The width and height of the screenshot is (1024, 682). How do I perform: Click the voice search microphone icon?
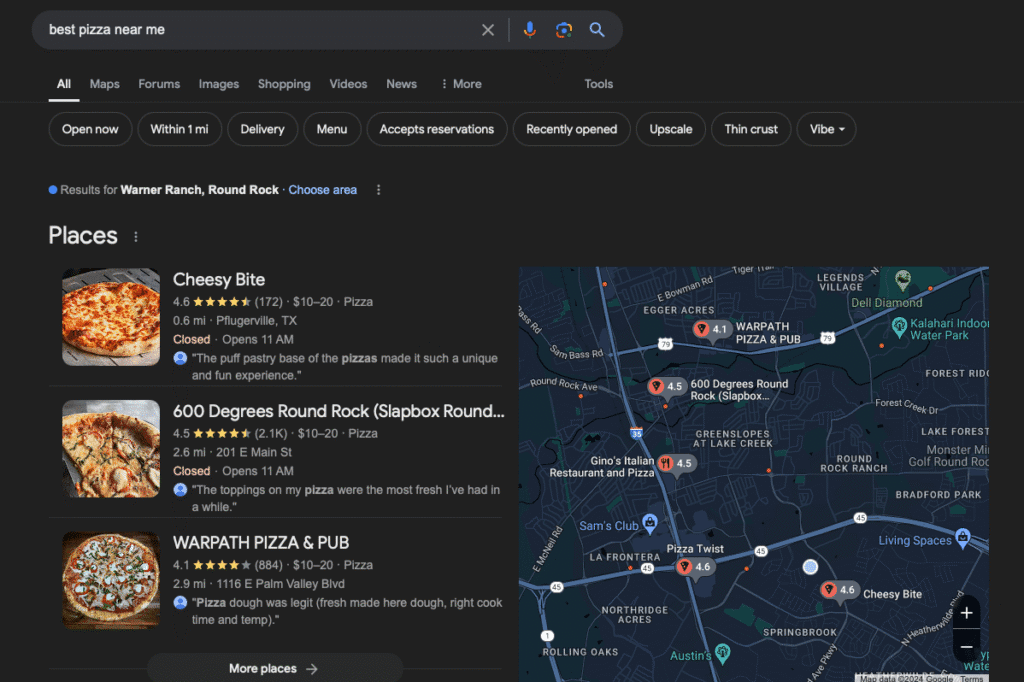coord(530,30)
